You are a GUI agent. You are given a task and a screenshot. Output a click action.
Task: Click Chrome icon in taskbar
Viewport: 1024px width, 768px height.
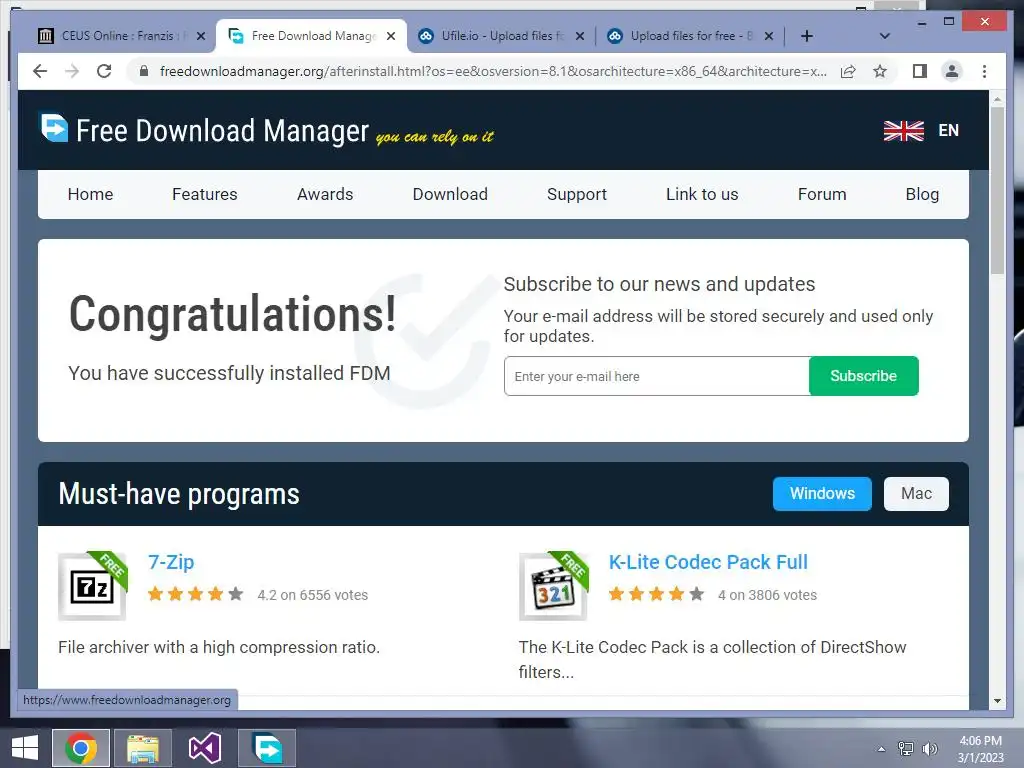pos(80,748)
